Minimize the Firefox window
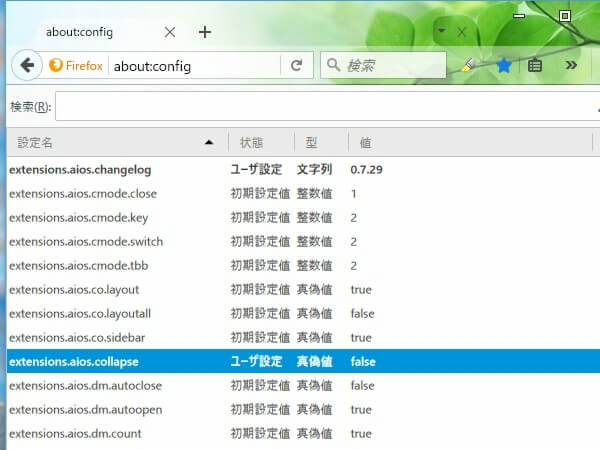Image resolution: width=600 pixels, height=450 pixels. click(x=519, y=16)
